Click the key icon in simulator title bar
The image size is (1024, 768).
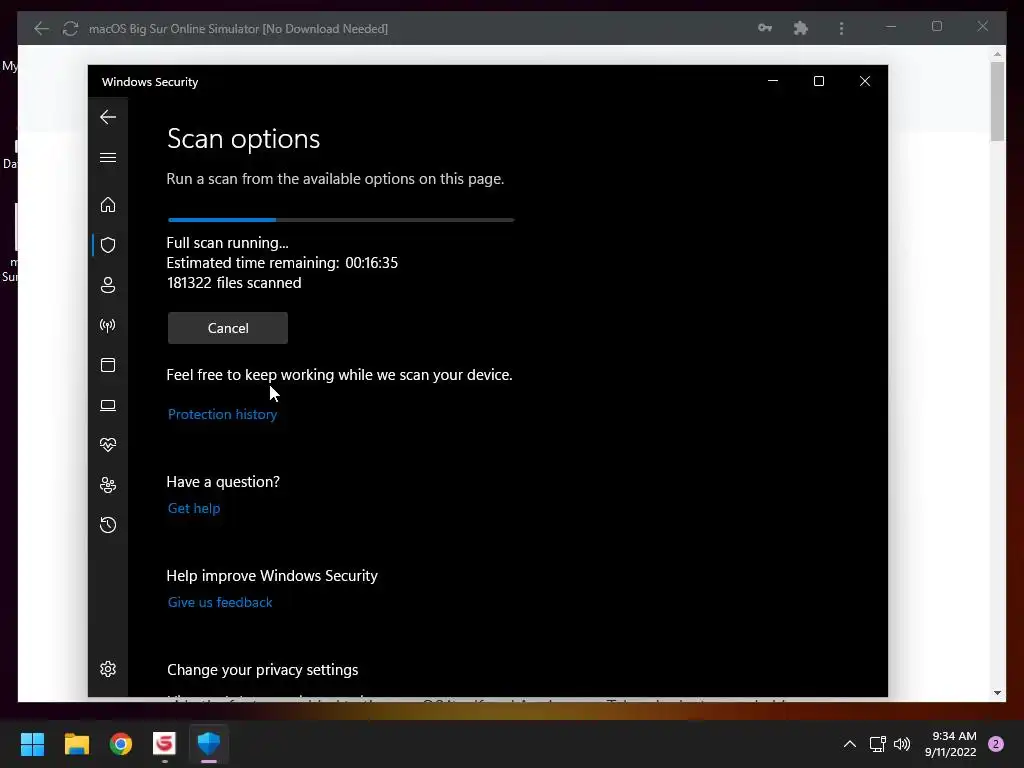tap(765, 28)
